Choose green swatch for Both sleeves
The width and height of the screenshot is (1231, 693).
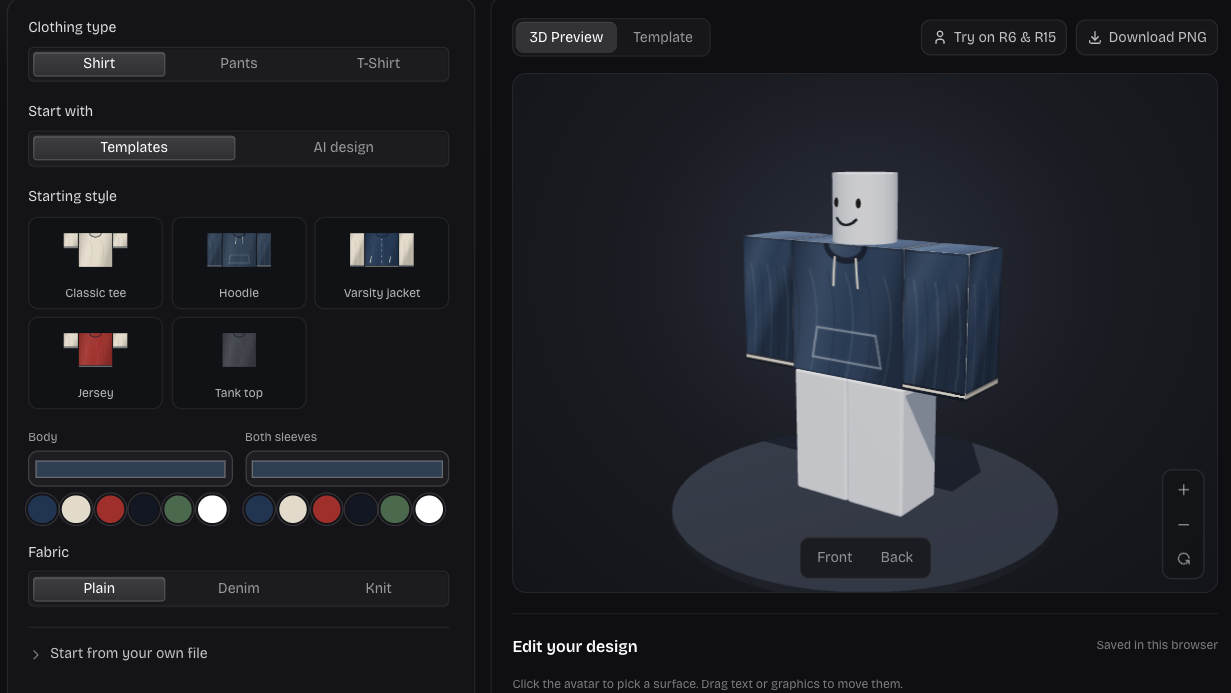coord(395,509)
